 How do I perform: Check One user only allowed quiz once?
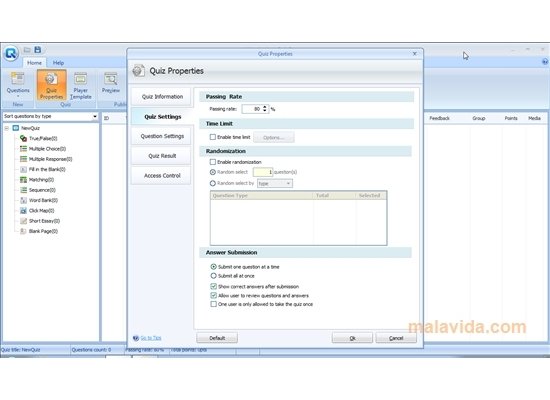(x=213, y=304)
